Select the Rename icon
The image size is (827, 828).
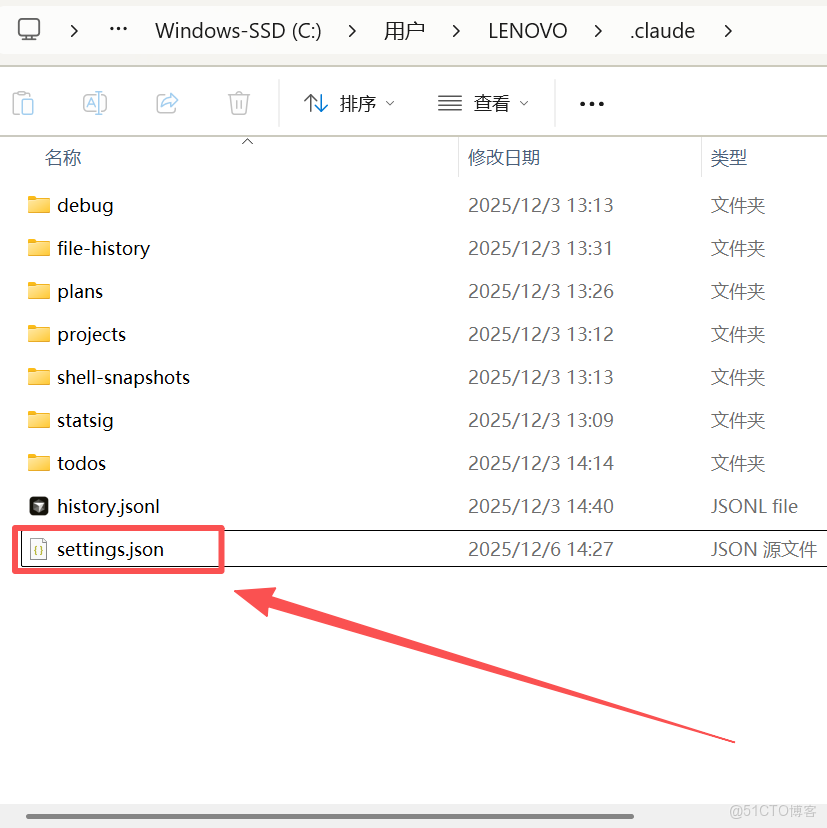pos(94,102)
